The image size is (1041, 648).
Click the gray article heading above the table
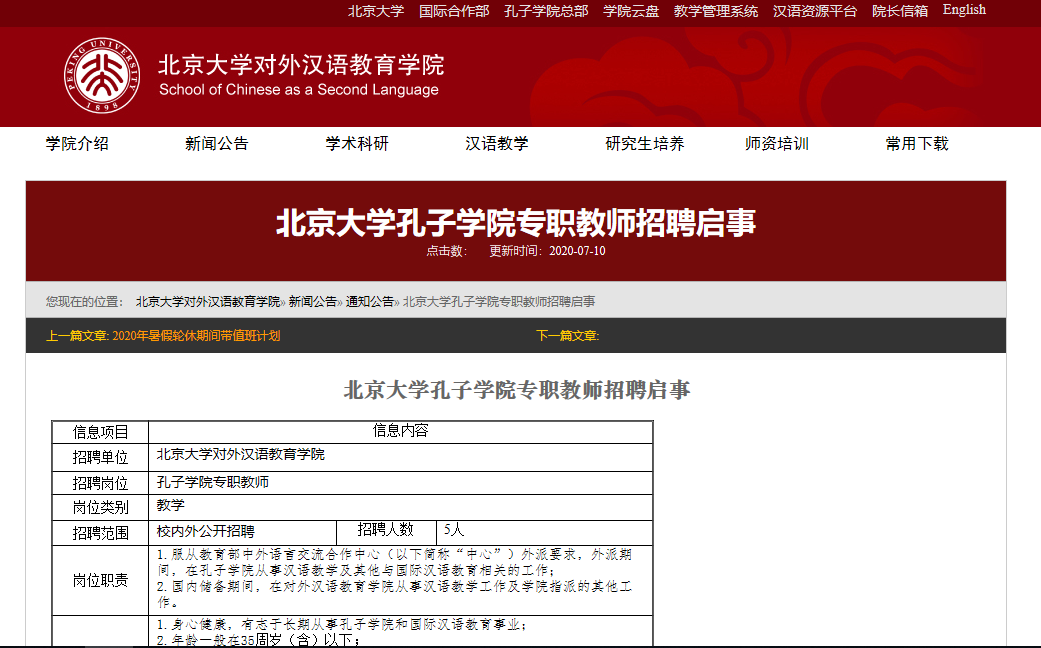coord(517,390)
